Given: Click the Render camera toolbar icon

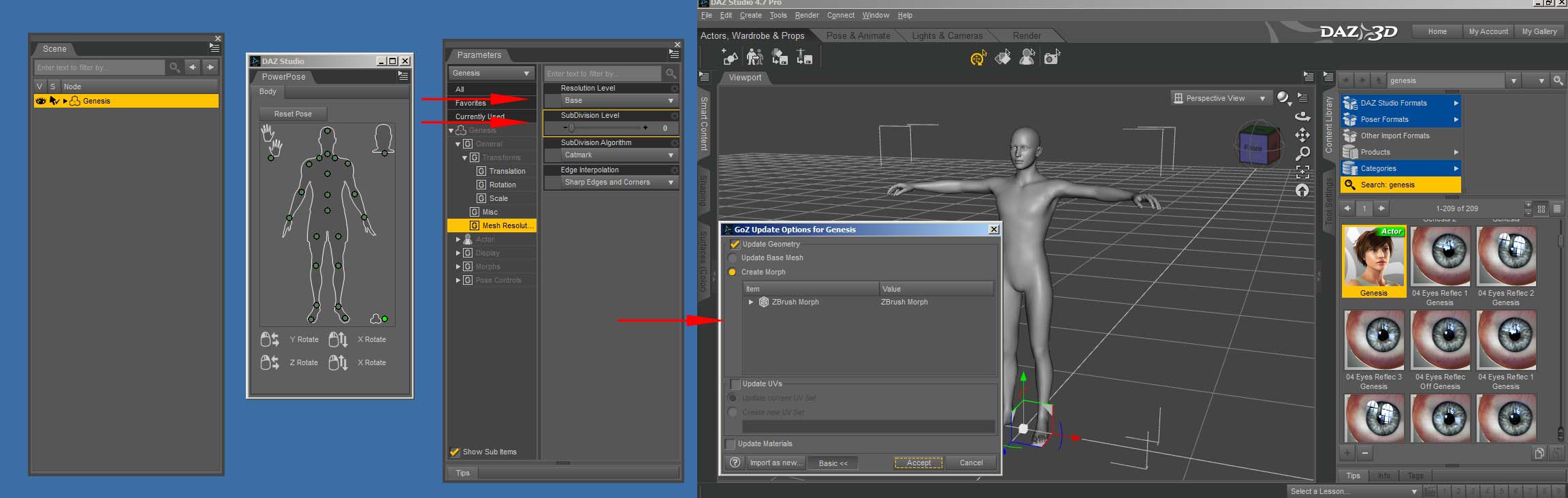Looking at the screenshot, I should [x=1052, y=58].
